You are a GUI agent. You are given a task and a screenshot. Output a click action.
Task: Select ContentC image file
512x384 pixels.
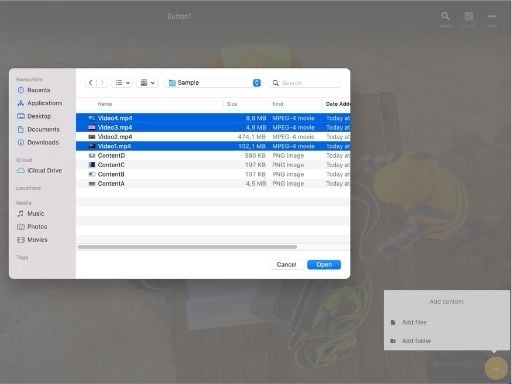pyautogui.click(x=213, y=165)
